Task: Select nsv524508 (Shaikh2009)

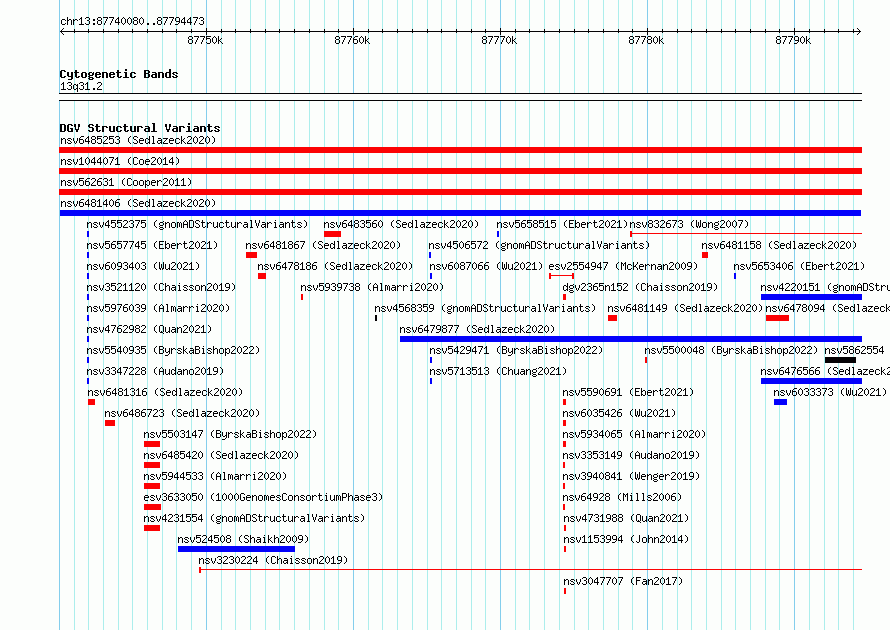Action: (244, 539)
